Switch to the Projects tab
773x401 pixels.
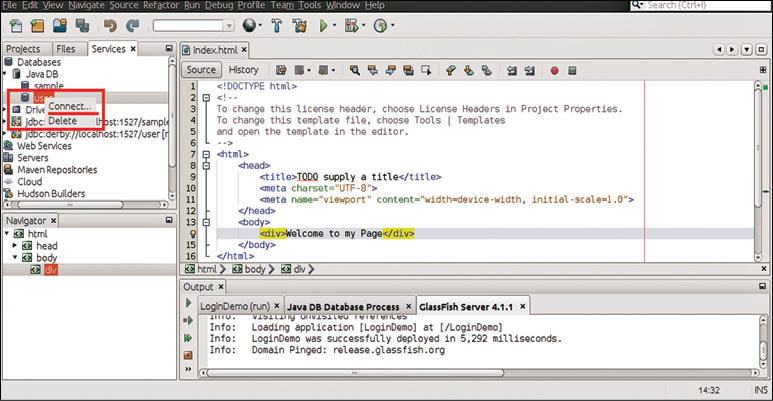tap(23, 48)
